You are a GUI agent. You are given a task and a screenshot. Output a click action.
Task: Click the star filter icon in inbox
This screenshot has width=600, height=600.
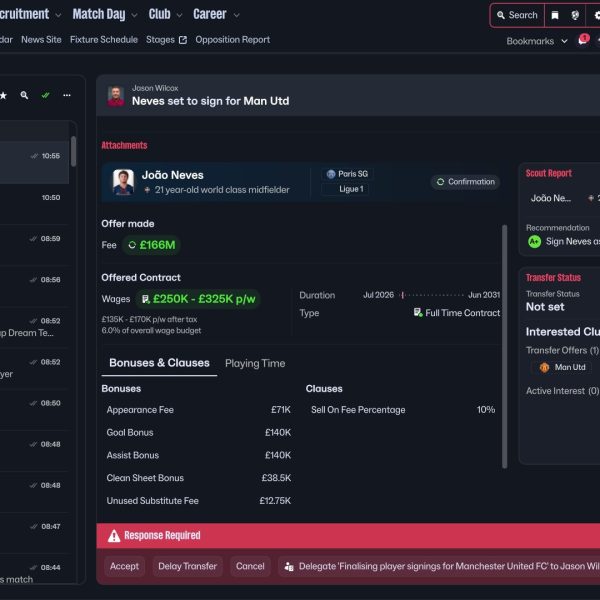pyautogui.click(x=3, y=95)
